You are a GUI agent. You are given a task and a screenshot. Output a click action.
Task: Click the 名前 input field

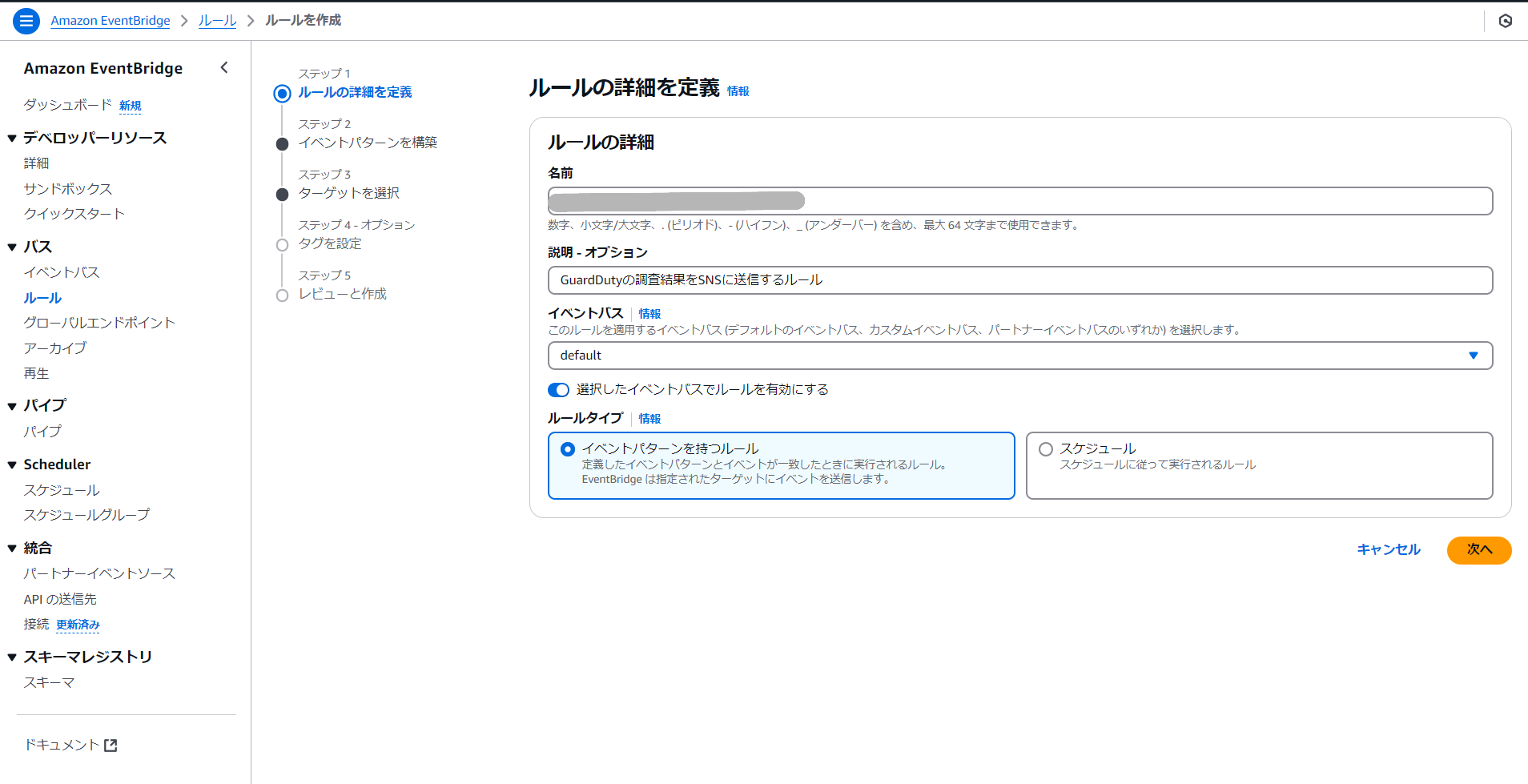click(1020, 201)
